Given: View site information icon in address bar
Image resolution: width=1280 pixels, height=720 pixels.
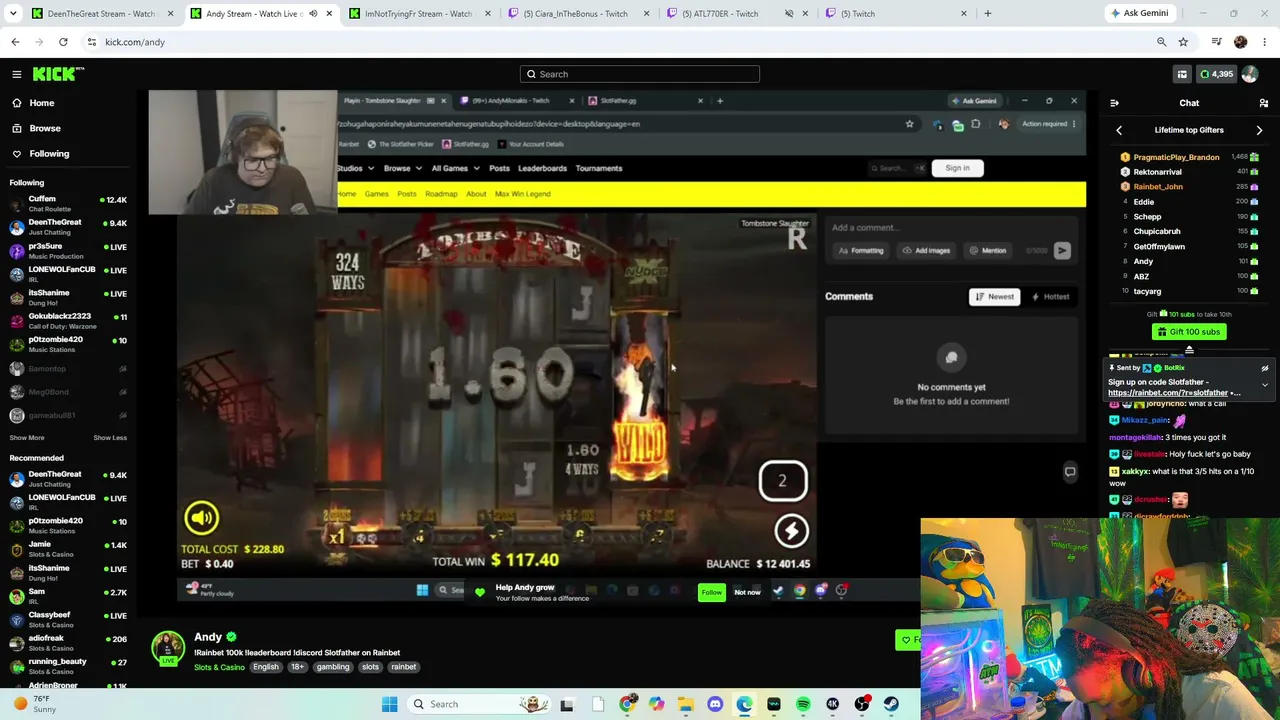Looking at the screenshot, I should 91,42.
